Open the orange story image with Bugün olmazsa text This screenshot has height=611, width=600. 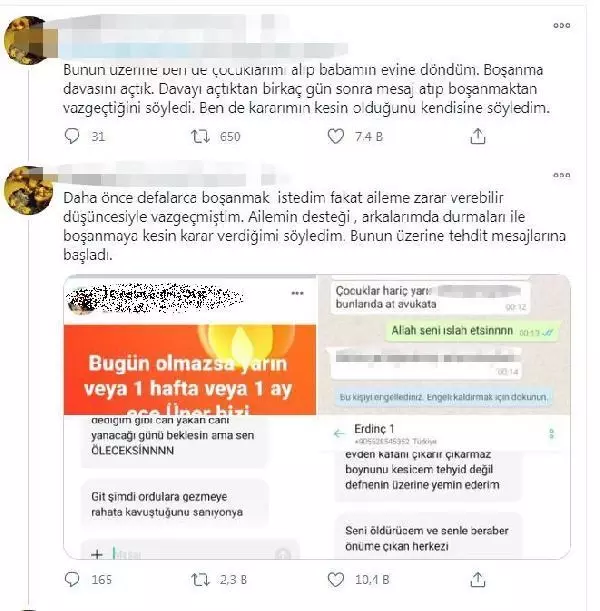190,369
